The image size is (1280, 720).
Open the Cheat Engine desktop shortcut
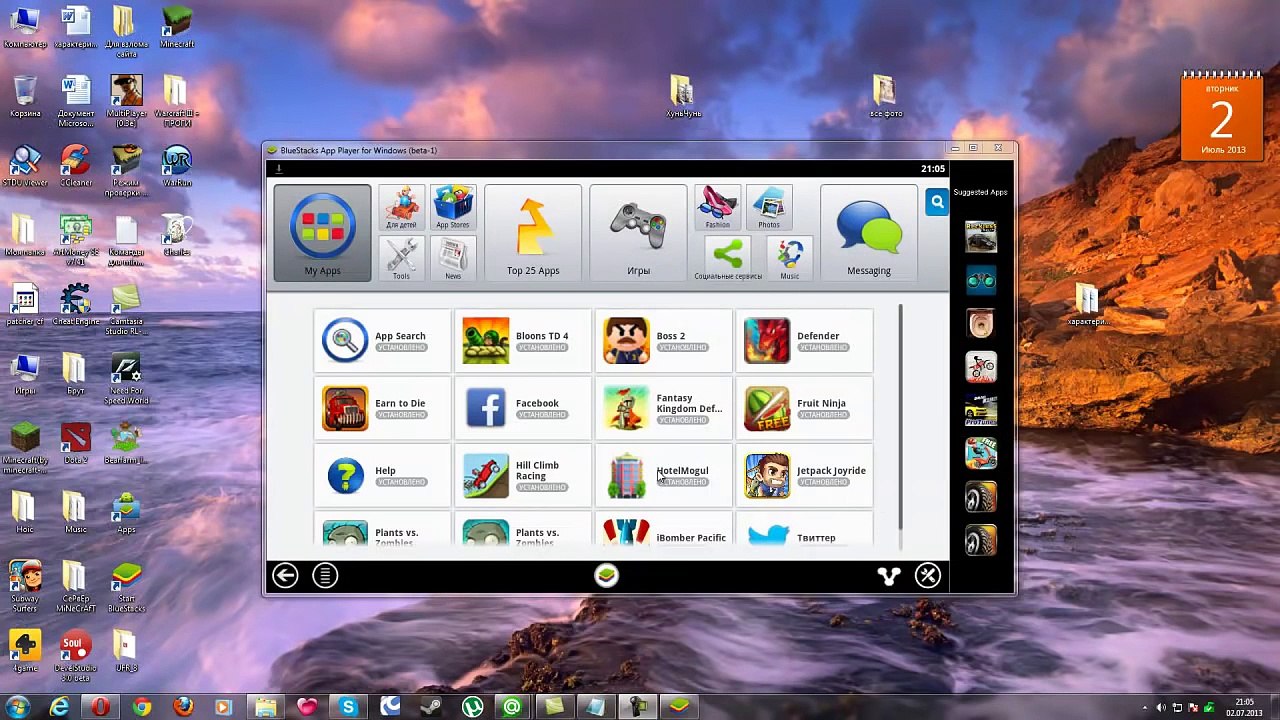[x=76, y=305]
